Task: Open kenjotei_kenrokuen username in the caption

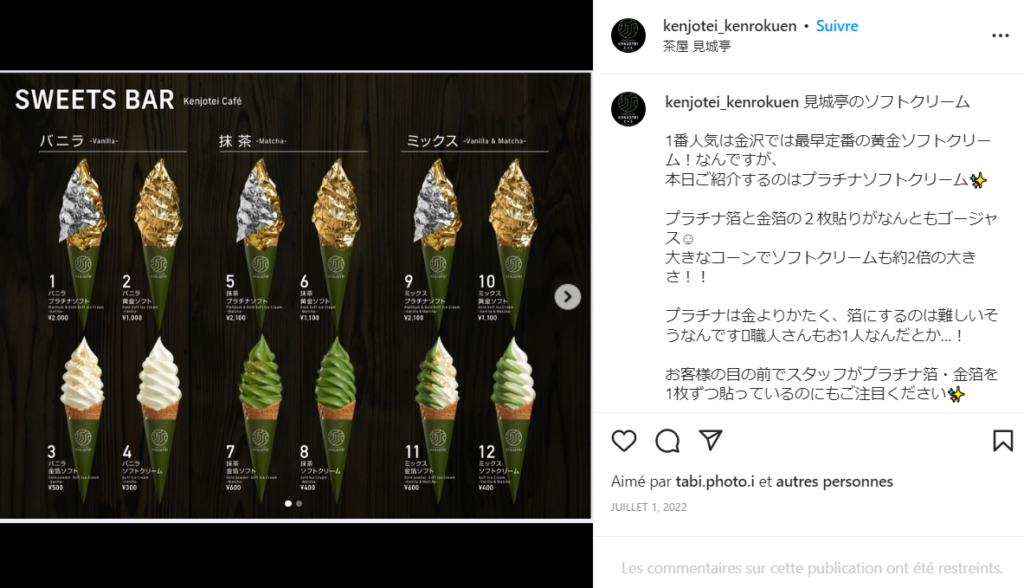Action: pyautogui.click(x=731, y=102)
